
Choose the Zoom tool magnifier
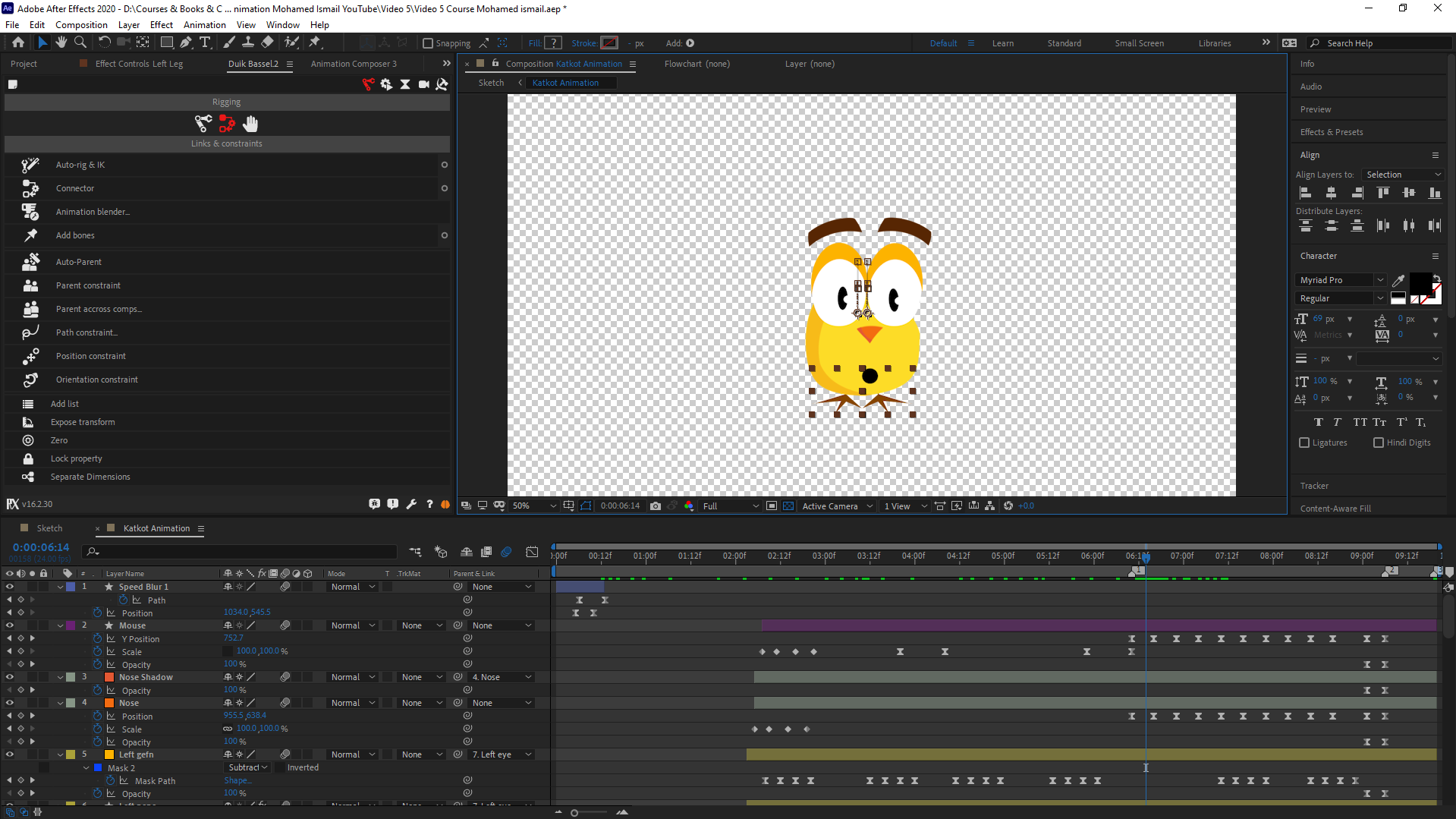(80, 43)
